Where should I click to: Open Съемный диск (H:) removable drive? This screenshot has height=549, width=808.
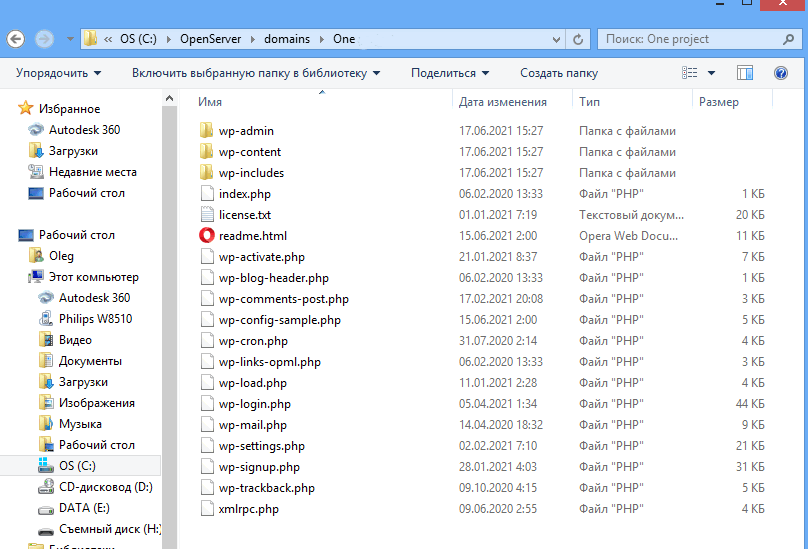coord(110,529)
